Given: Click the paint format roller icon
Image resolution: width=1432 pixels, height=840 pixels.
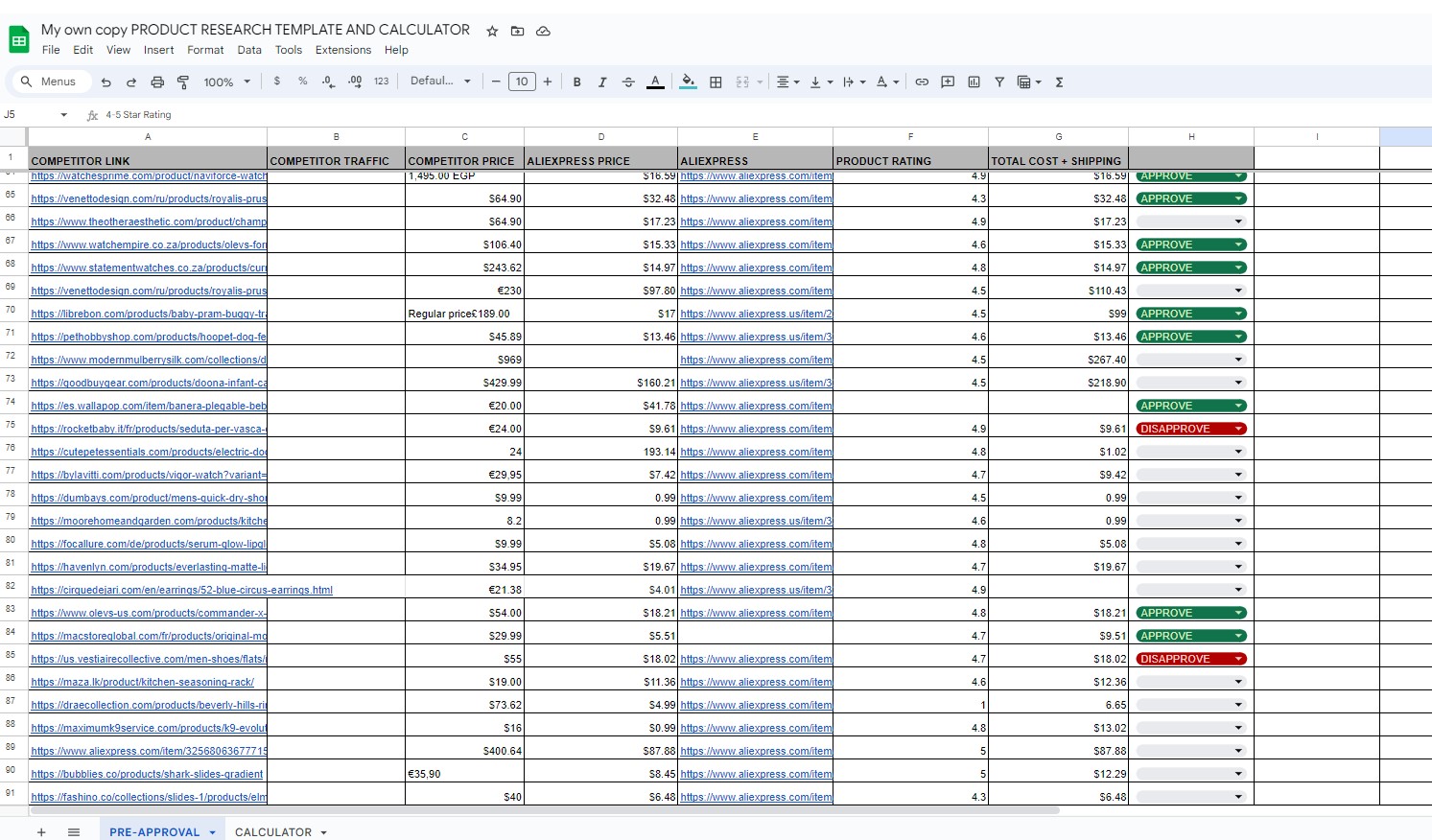Looking at the screenshot, I should click(183, 82).
